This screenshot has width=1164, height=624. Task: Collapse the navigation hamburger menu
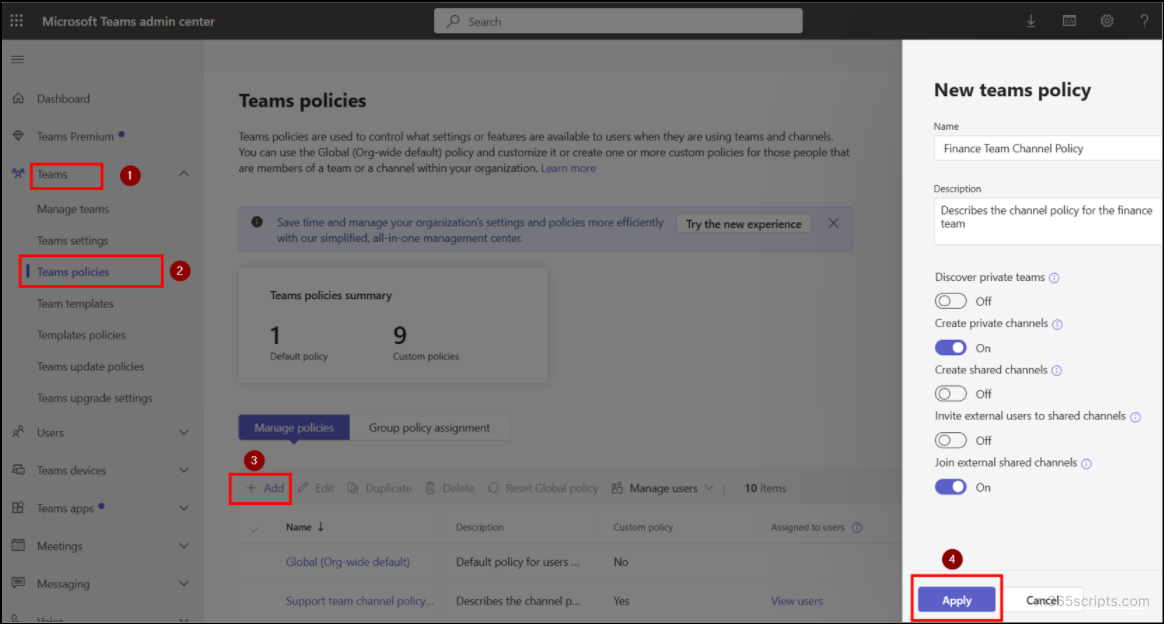coord(18,59)
